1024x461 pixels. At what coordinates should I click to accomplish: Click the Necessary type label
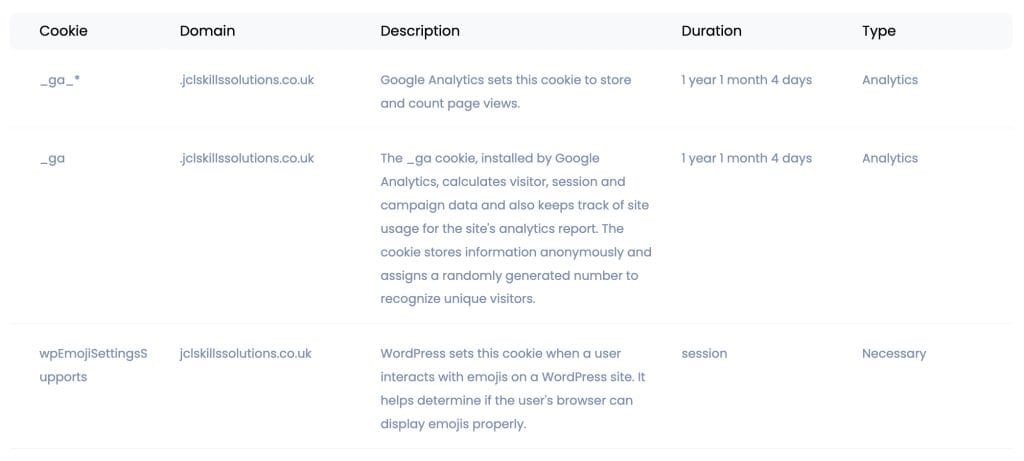(x=893, y=353)
